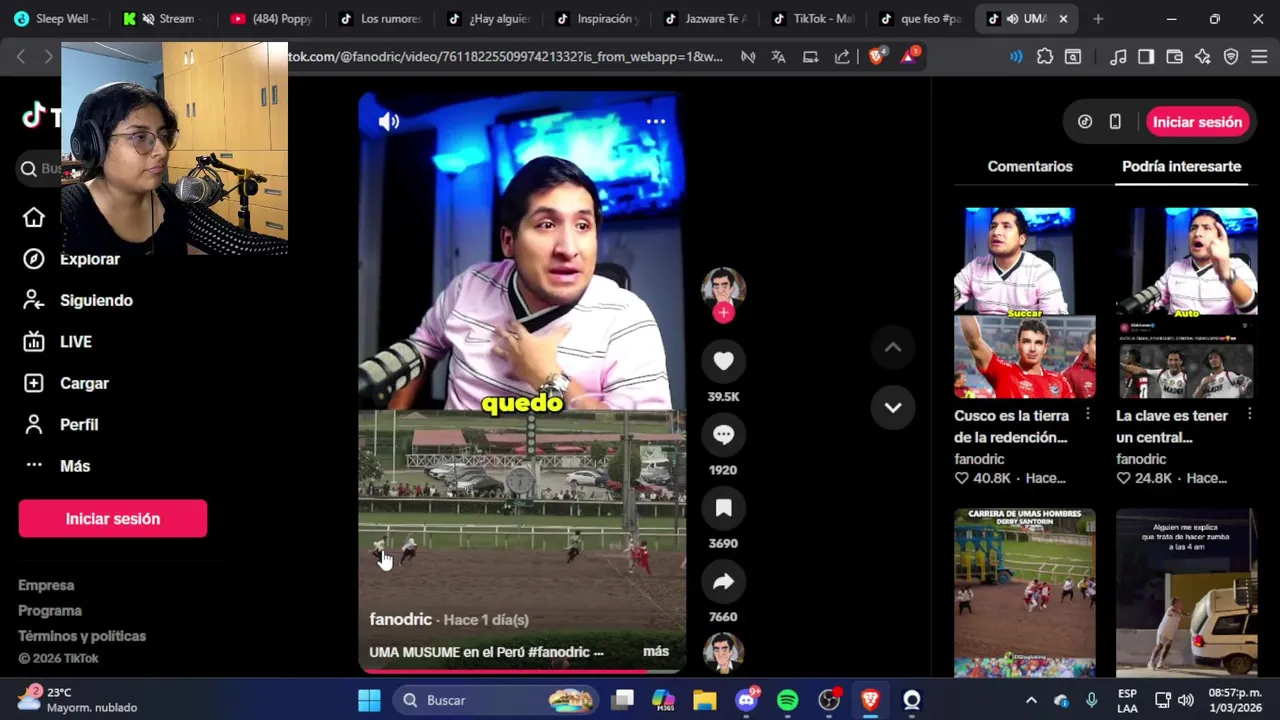Click the get-app phone icon in header

[x=1115, y=122]
